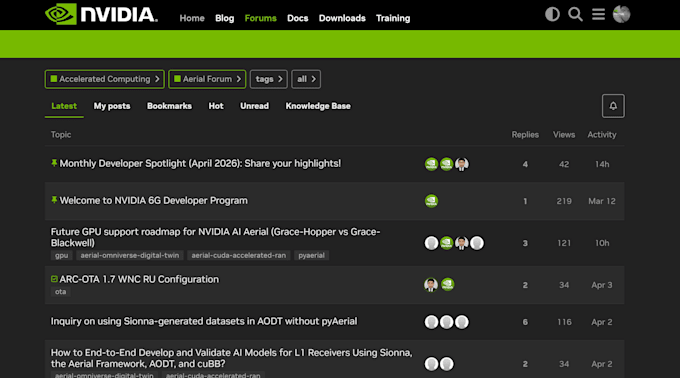Click first avatar on Monthly Developer Spotlight row
Viewport: 680px width, 378px height.
click(431, 164)
